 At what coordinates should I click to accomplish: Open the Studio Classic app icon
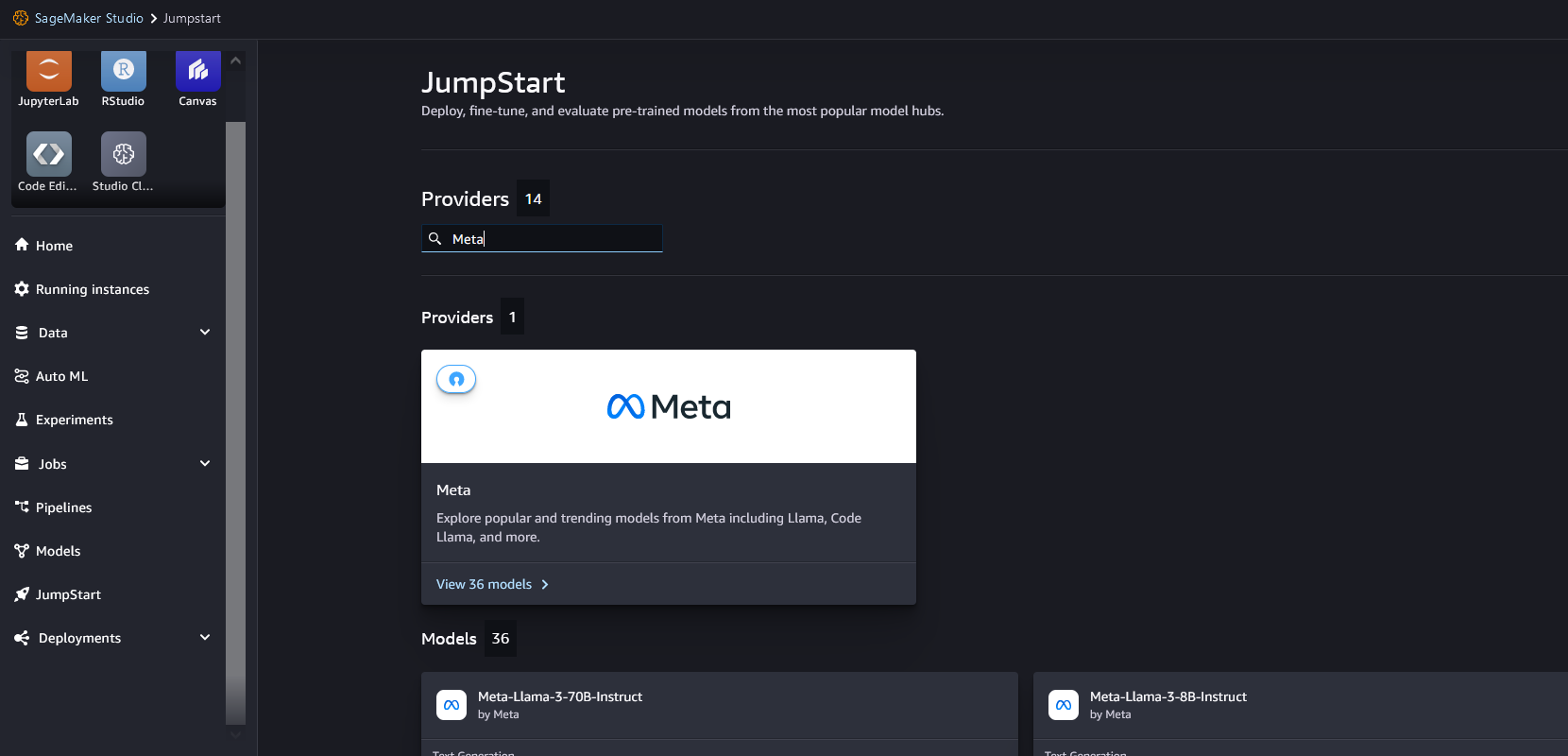coord(123,154)
